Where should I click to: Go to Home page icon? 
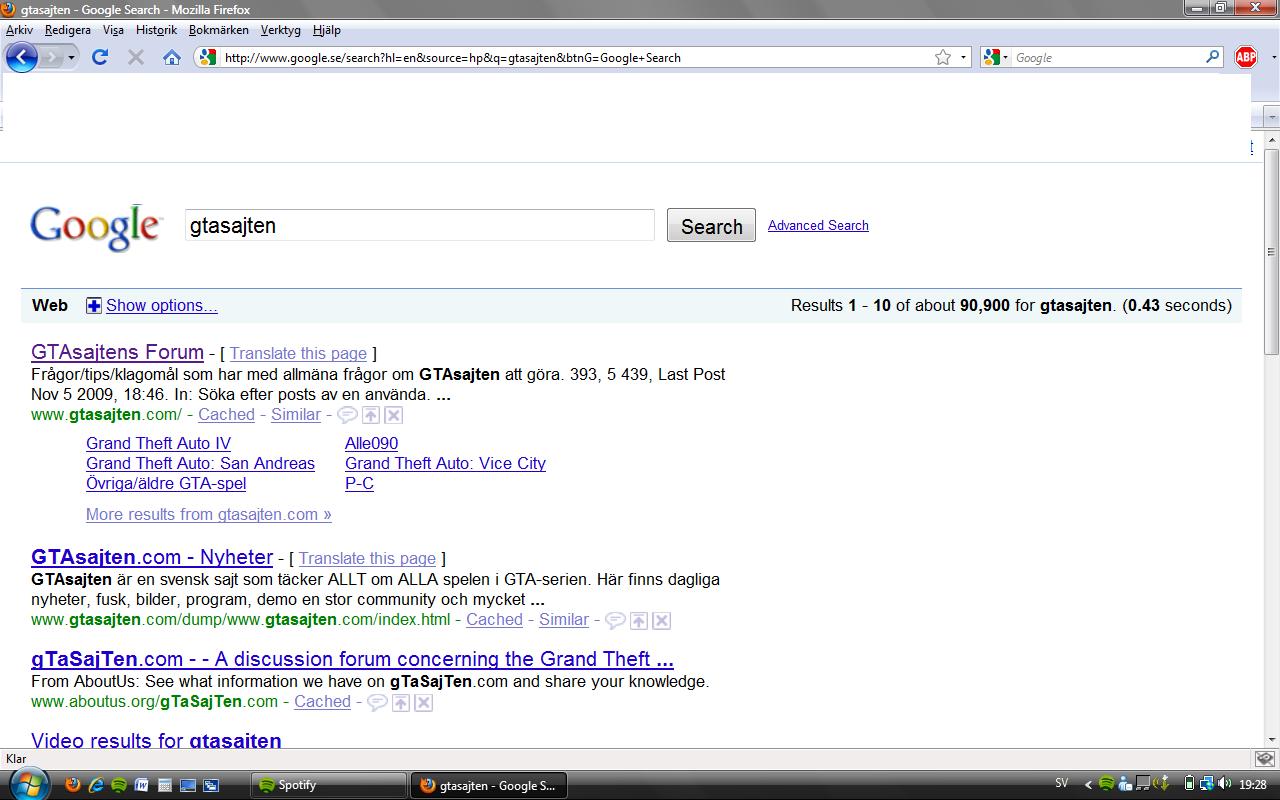click(172, 57)
